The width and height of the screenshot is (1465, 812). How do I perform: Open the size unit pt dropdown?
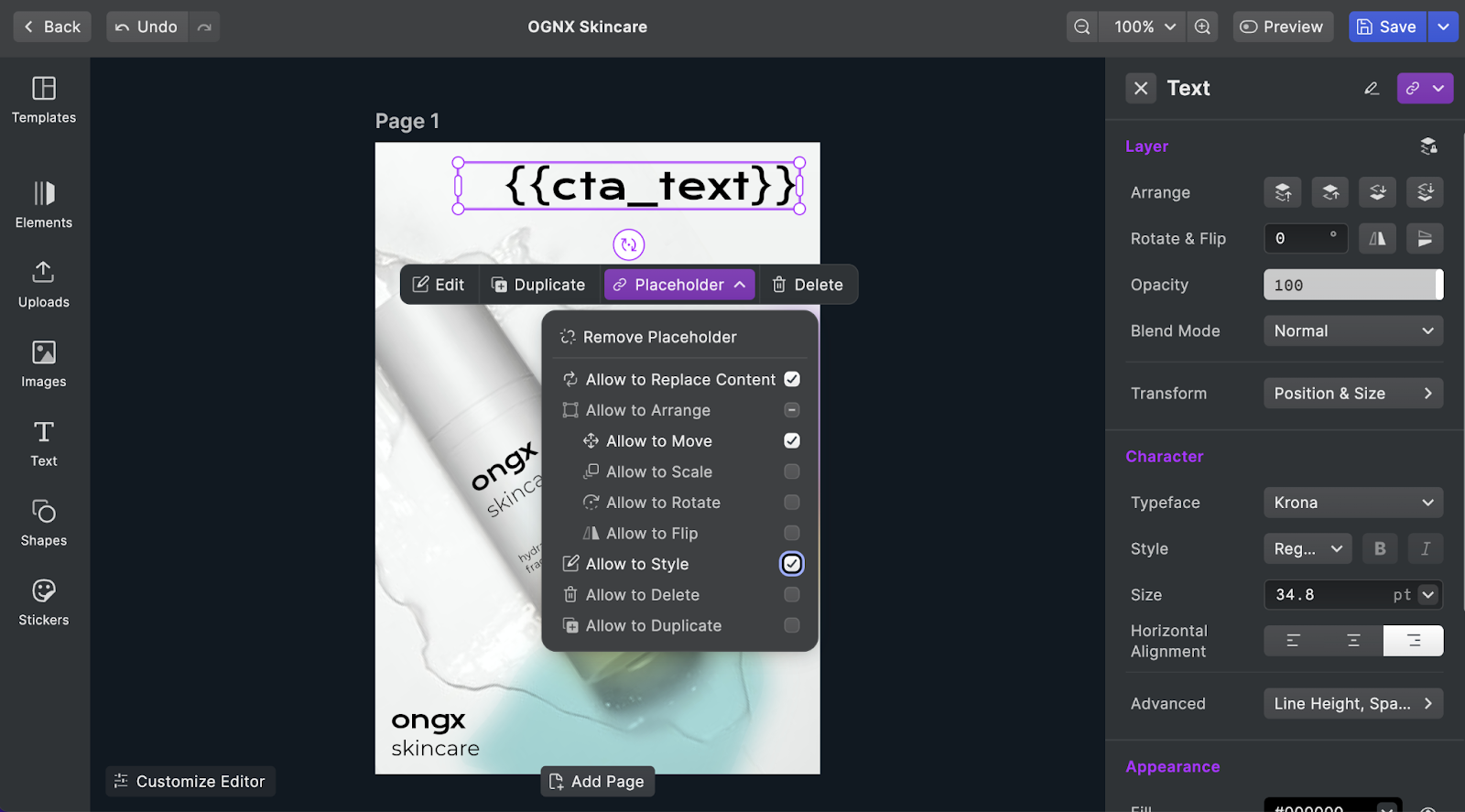tap(1428, 595)
